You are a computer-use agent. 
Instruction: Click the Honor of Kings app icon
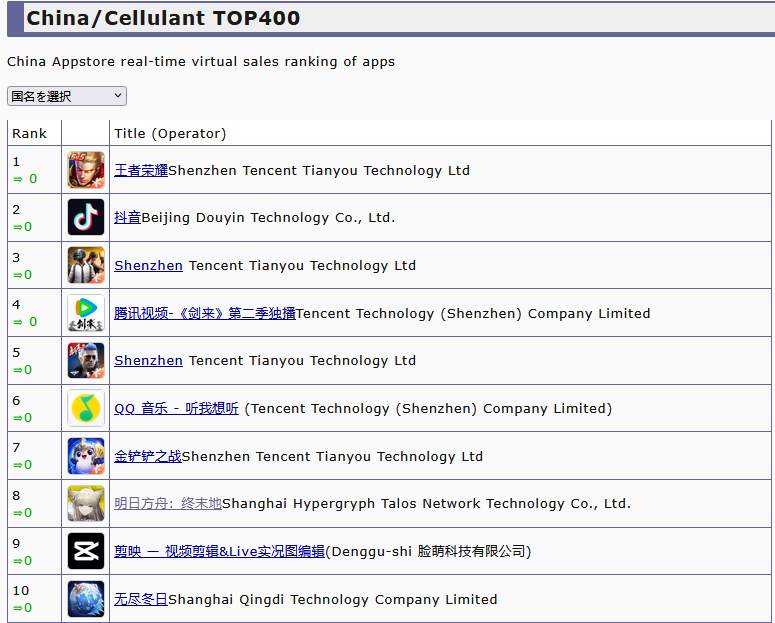(85, 170)
